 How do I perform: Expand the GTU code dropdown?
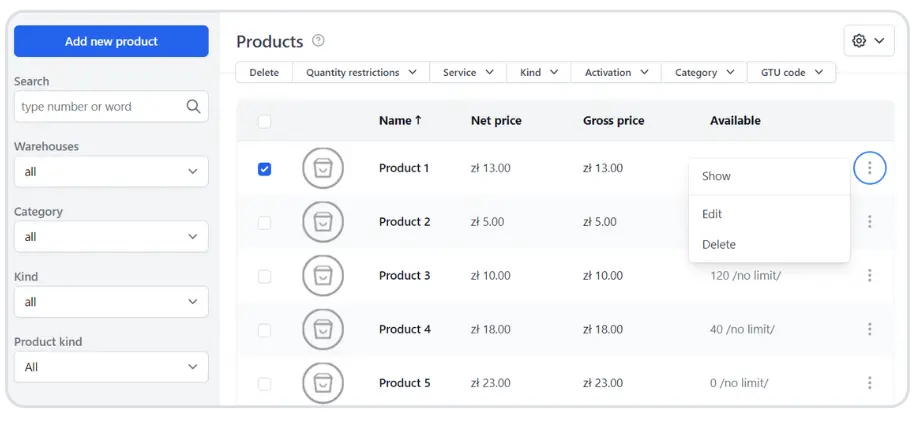click(791, 73)
